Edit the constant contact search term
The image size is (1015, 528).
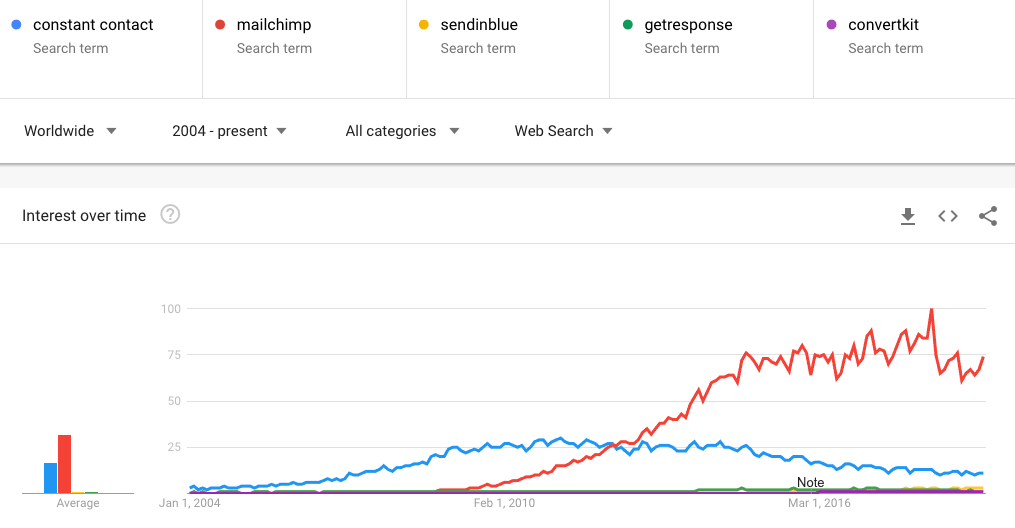tap(93, 24)
